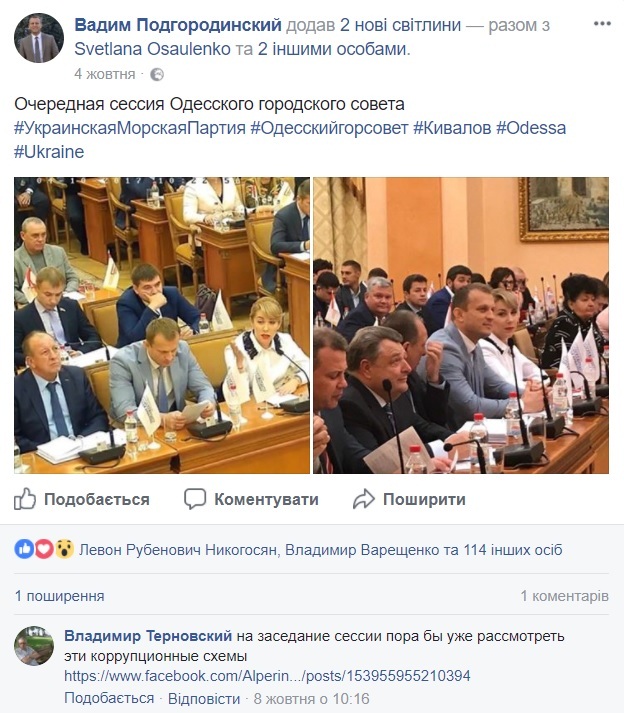Click the blue like reaction icon

pyautogui.click(x=24, y=549)
